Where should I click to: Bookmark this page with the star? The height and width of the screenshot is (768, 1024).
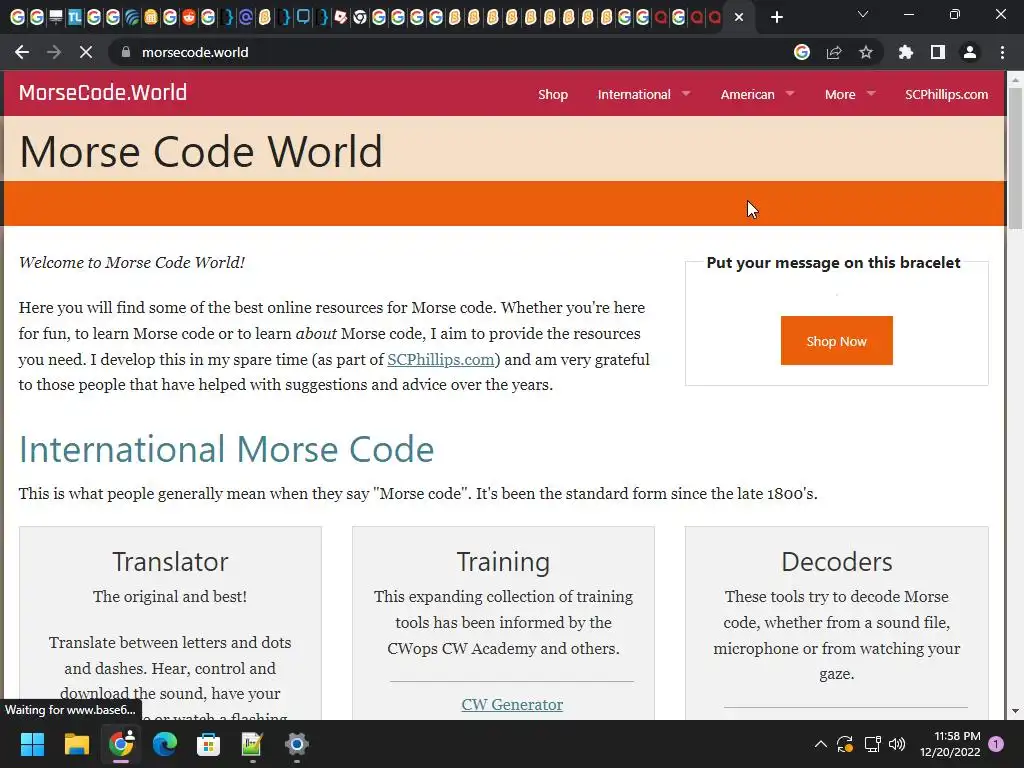[x=866, y=52]
